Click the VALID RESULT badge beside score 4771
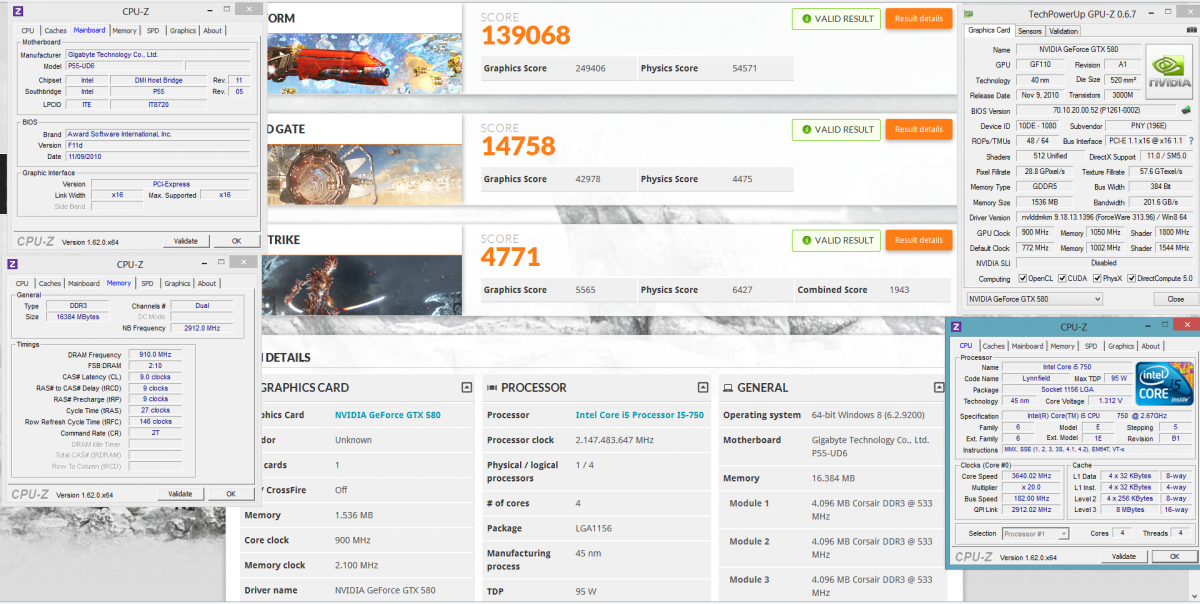Screen dimensions: 1200x604 pos(836,240)
